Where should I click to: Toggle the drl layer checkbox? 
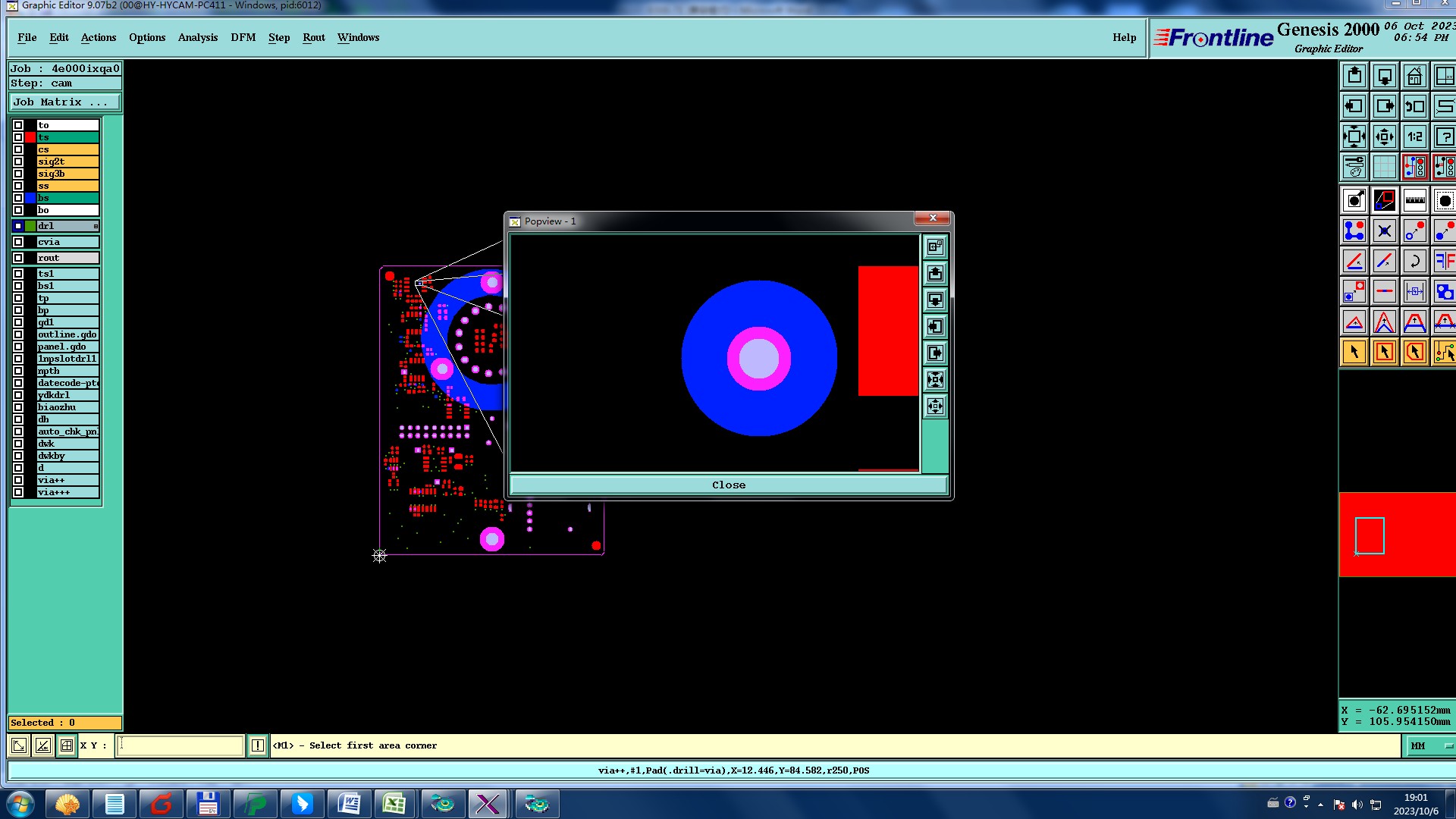[18, 226]
